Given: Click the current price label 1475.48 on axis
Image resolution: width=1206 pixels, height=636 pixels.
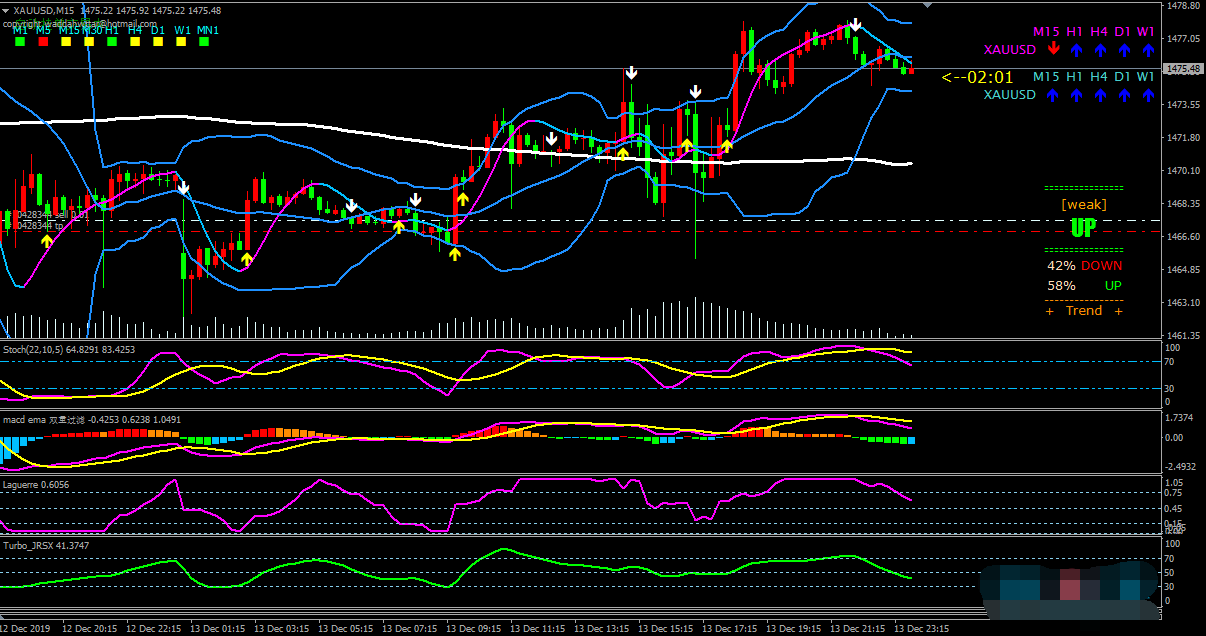Looking at the screenshot, I should point(1183,69).
